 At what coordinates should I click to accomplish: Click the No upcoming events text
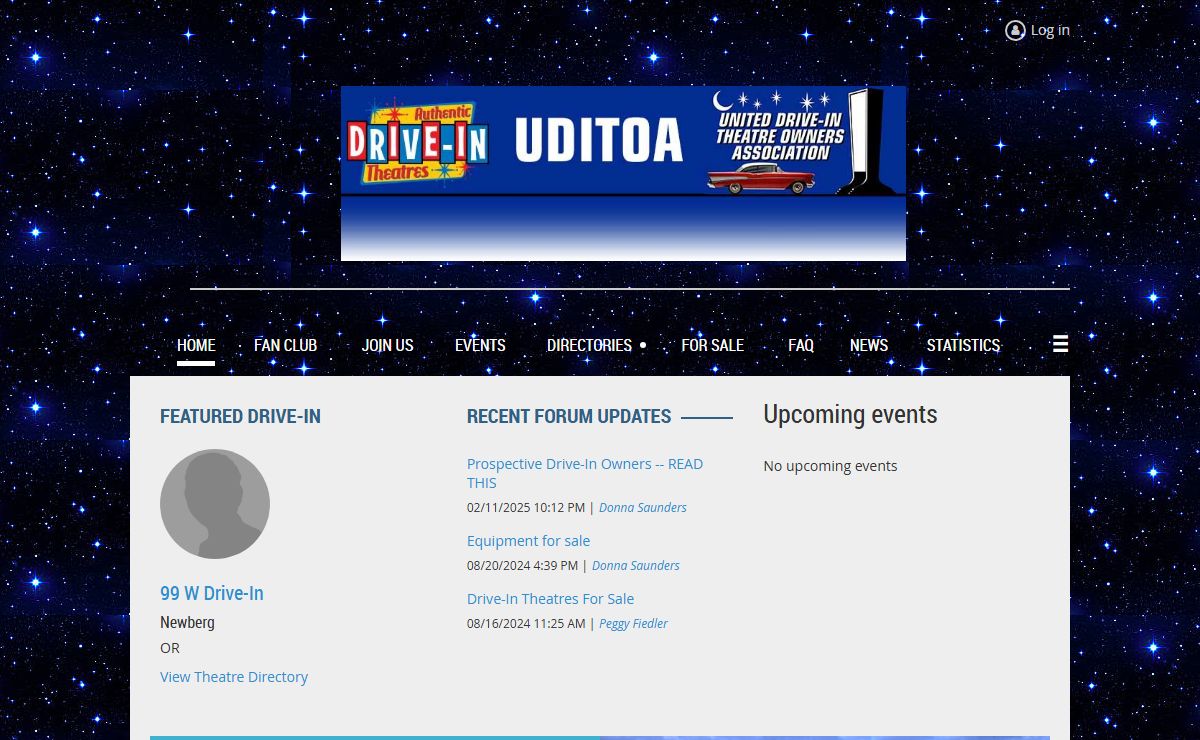[x=830, y=466]
